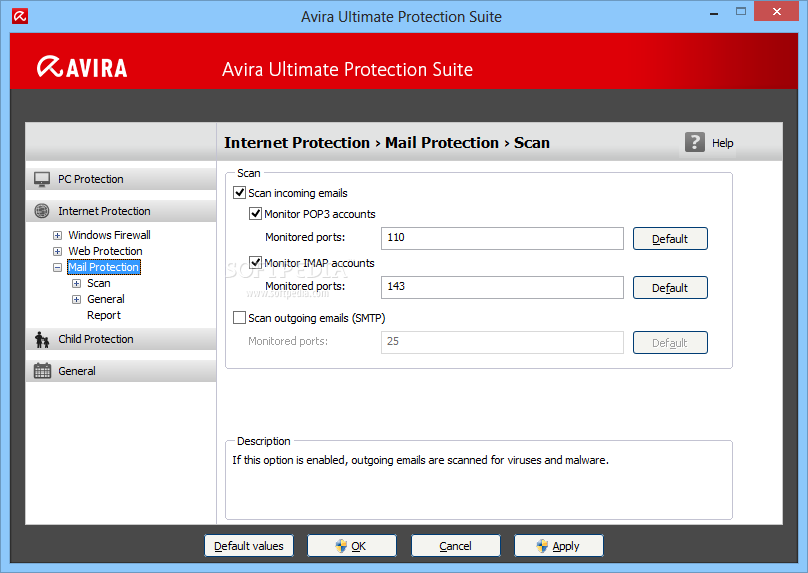Viewport: 808px width, 573px height.
Task: Close the Avira window
Action: (x=777, y=11)
